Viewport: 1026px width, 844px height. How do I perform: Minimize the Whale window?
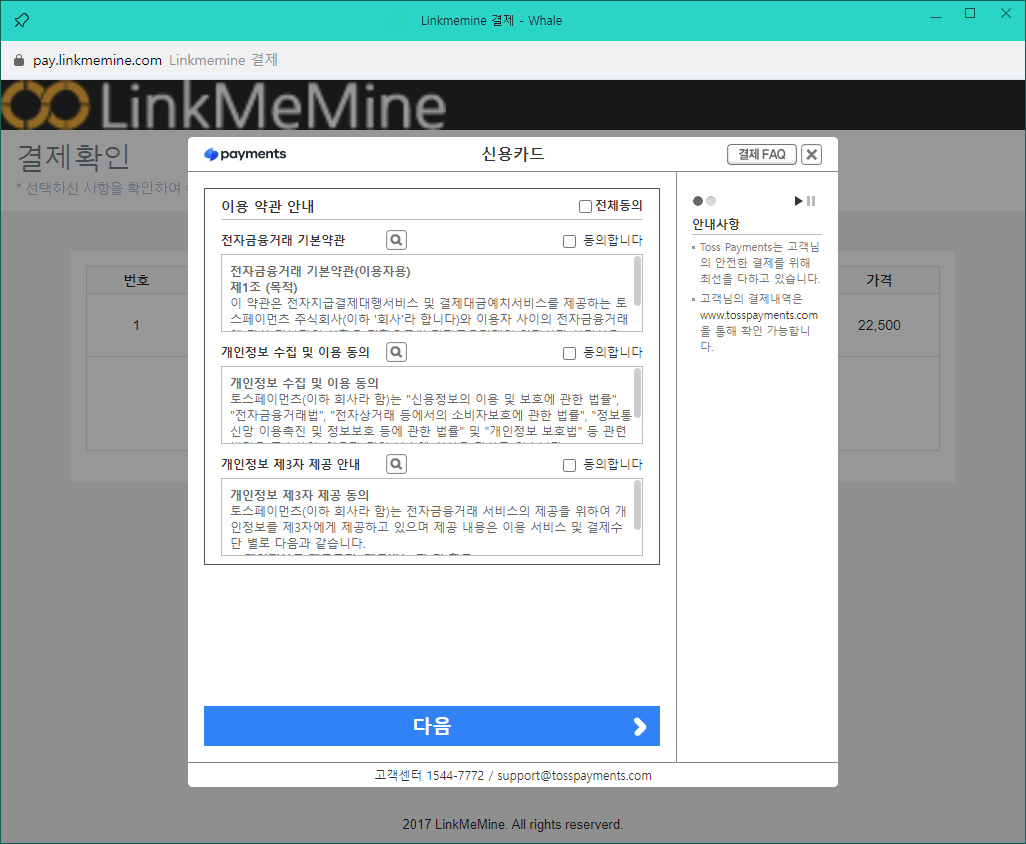(936, 16)
